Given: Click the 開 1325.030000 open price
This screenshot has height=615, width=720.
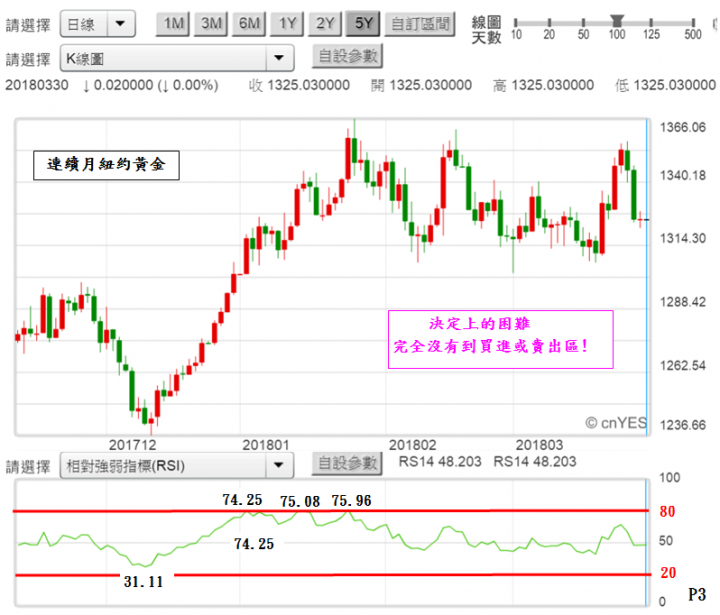Looking at the screenshot, I should pyautogui.click(x=422, y=85).
